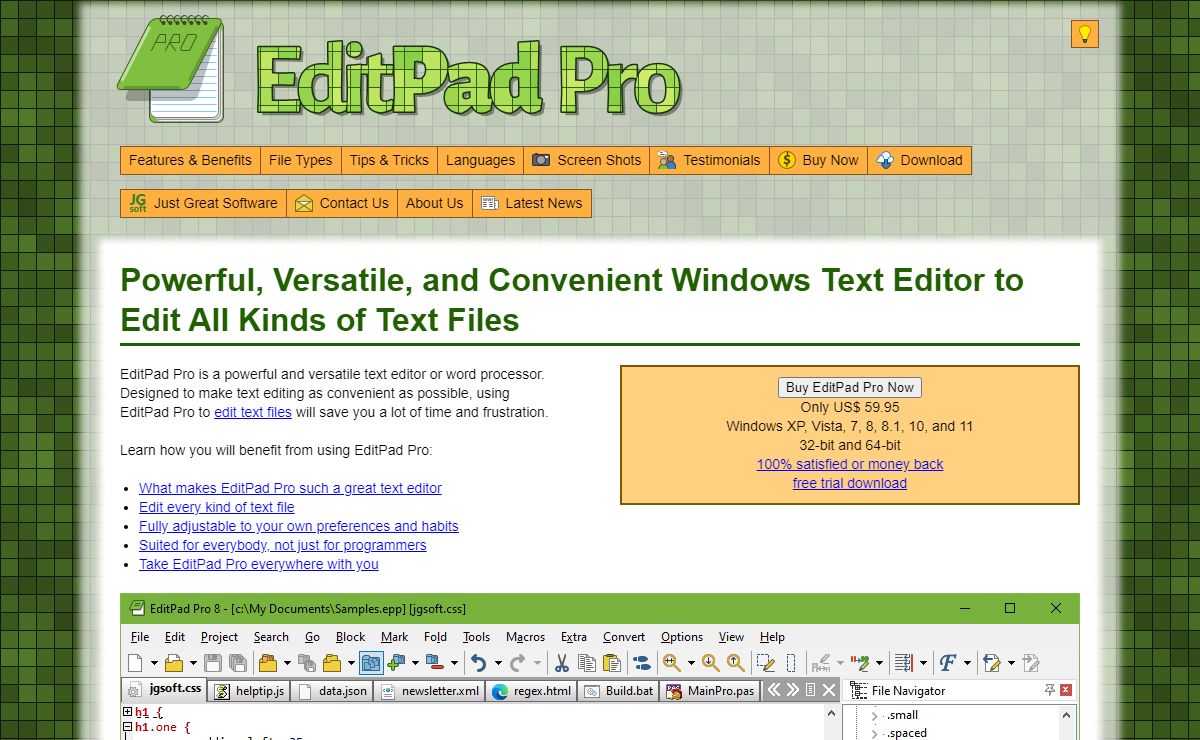Click the find next down-arrow magnifier
This screenshot has width=1200, height=740.
click(x=710, y=662)
